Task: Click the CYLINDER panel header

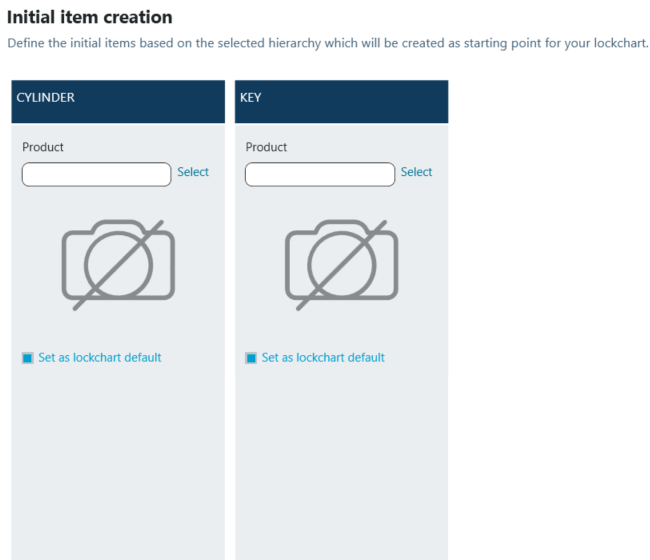Action: click(46, 98)
